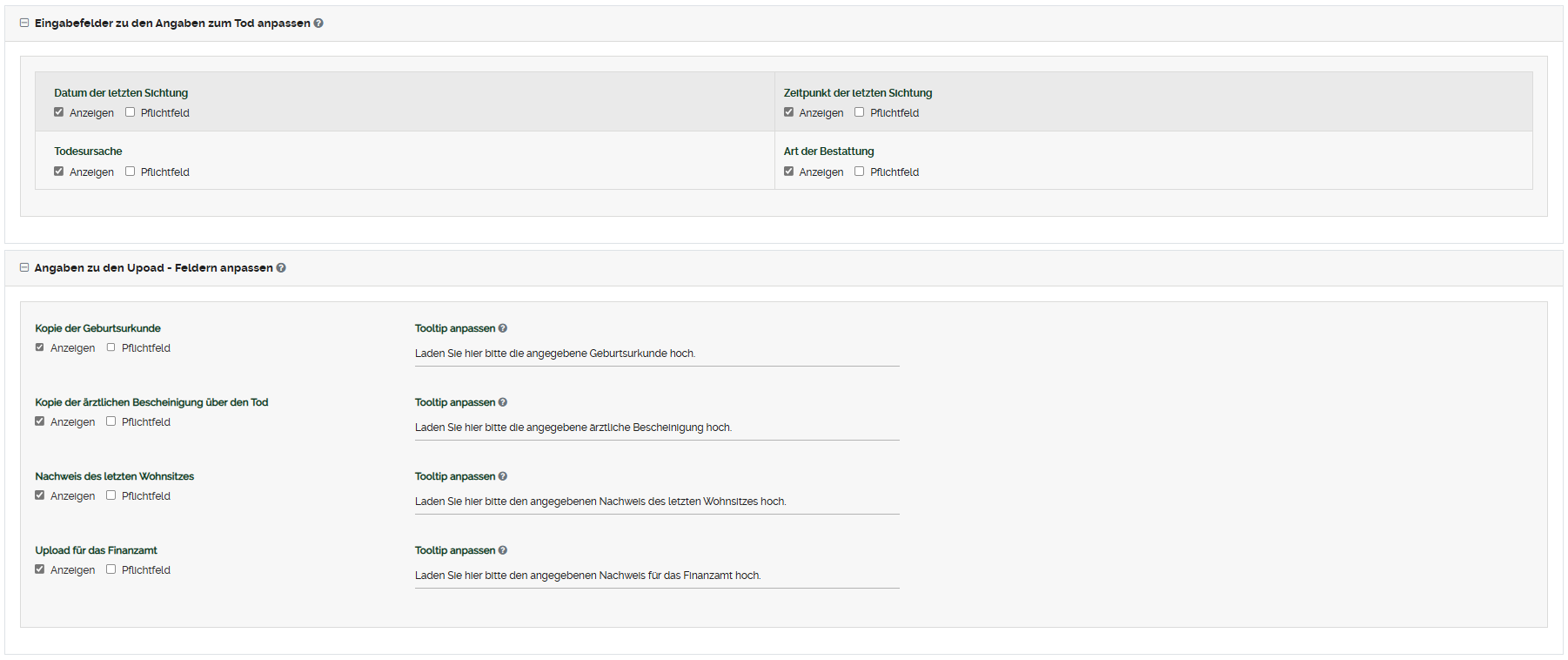This screenshot has height=660, width=1568.
Task: Edit the ärztliche Bescheinigung tooltip text field
Action: (x=656, y=428)
